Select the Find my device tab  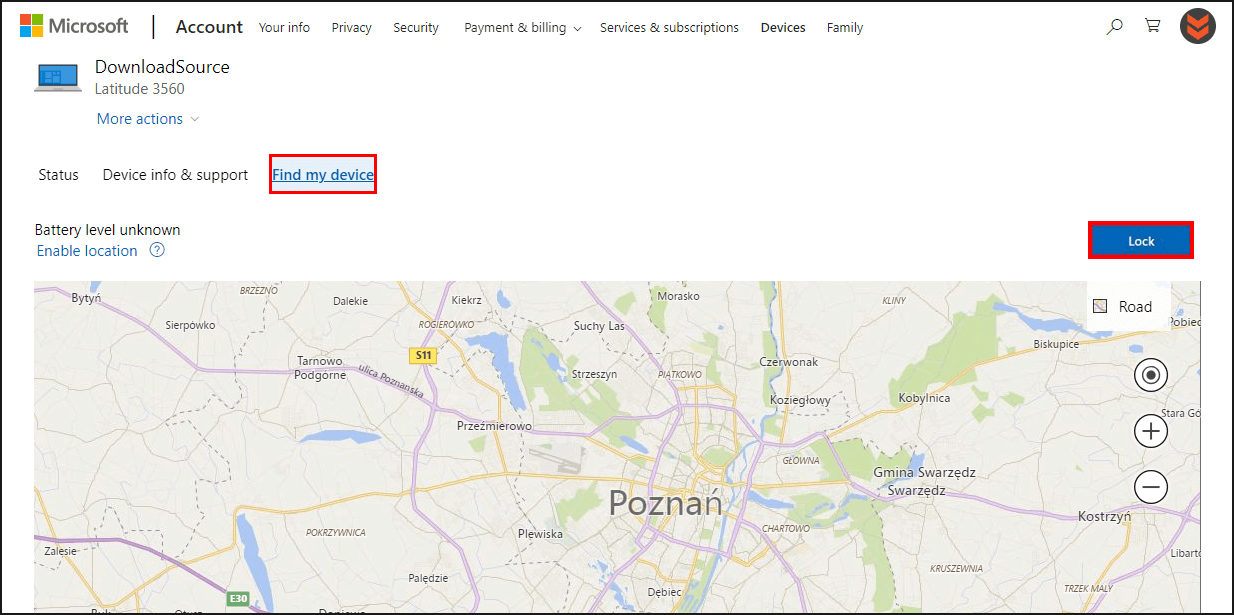pos(323,175)
